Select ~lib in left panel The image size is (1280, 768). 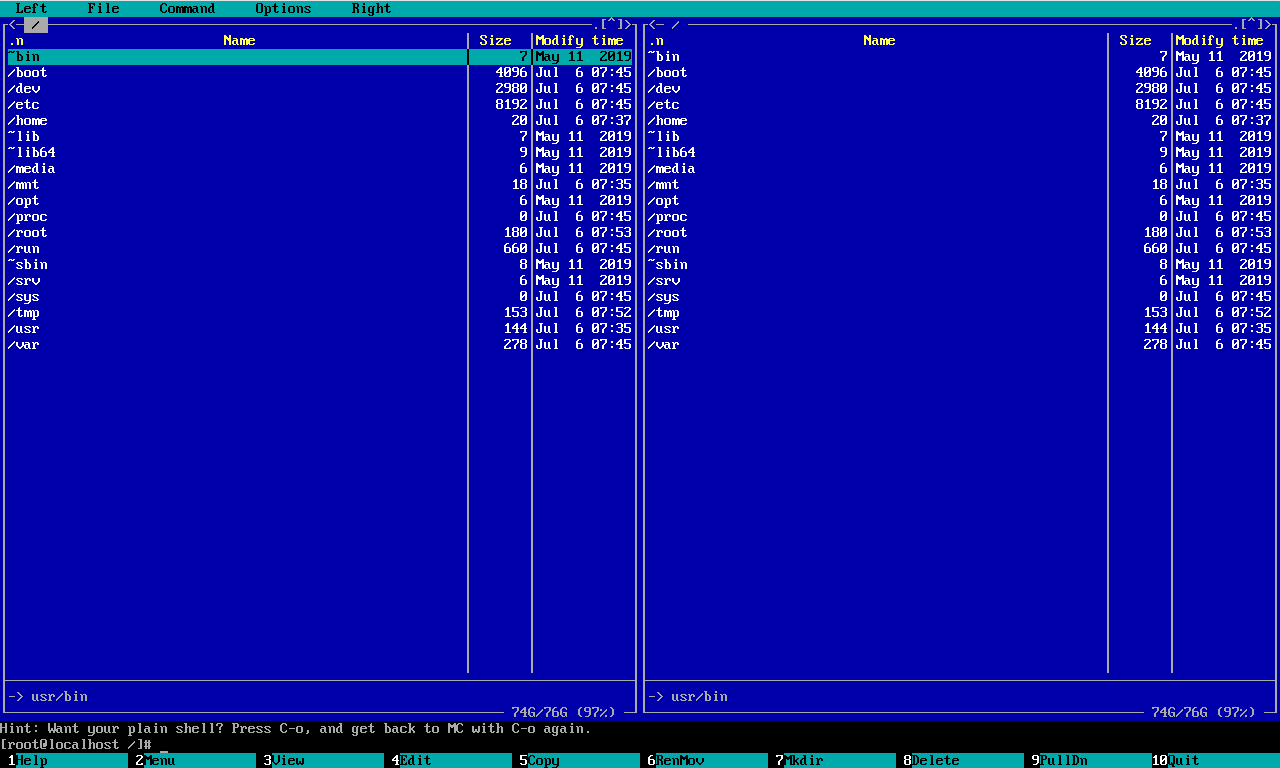[319, 136]
